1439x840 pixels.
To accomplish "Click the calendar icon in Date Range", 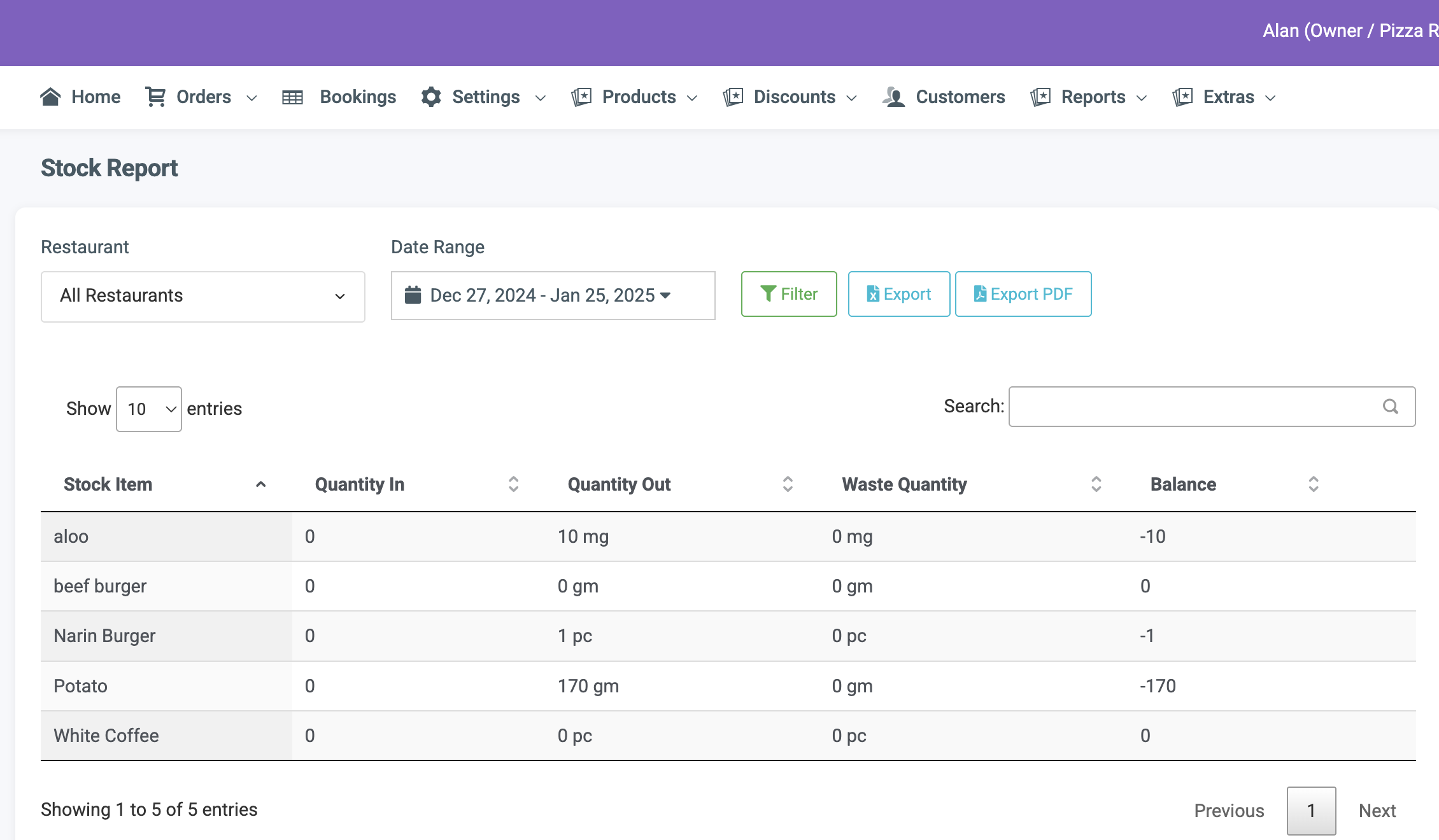I will (413, 295).
